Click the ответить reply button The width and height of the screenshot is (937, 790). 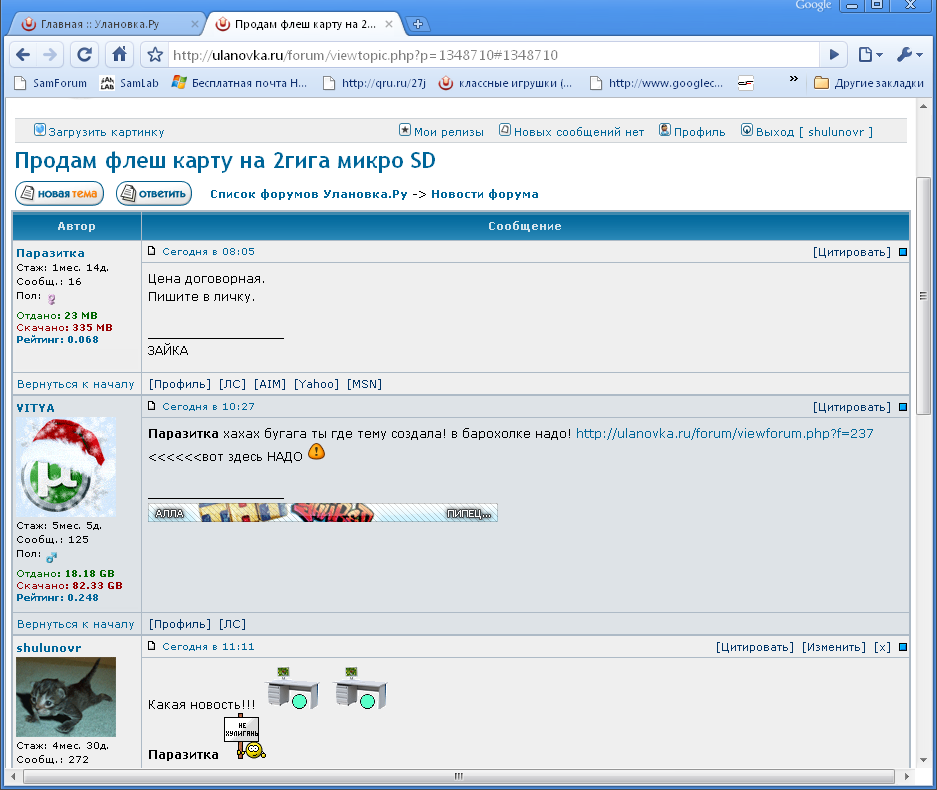tap(154, 194)
